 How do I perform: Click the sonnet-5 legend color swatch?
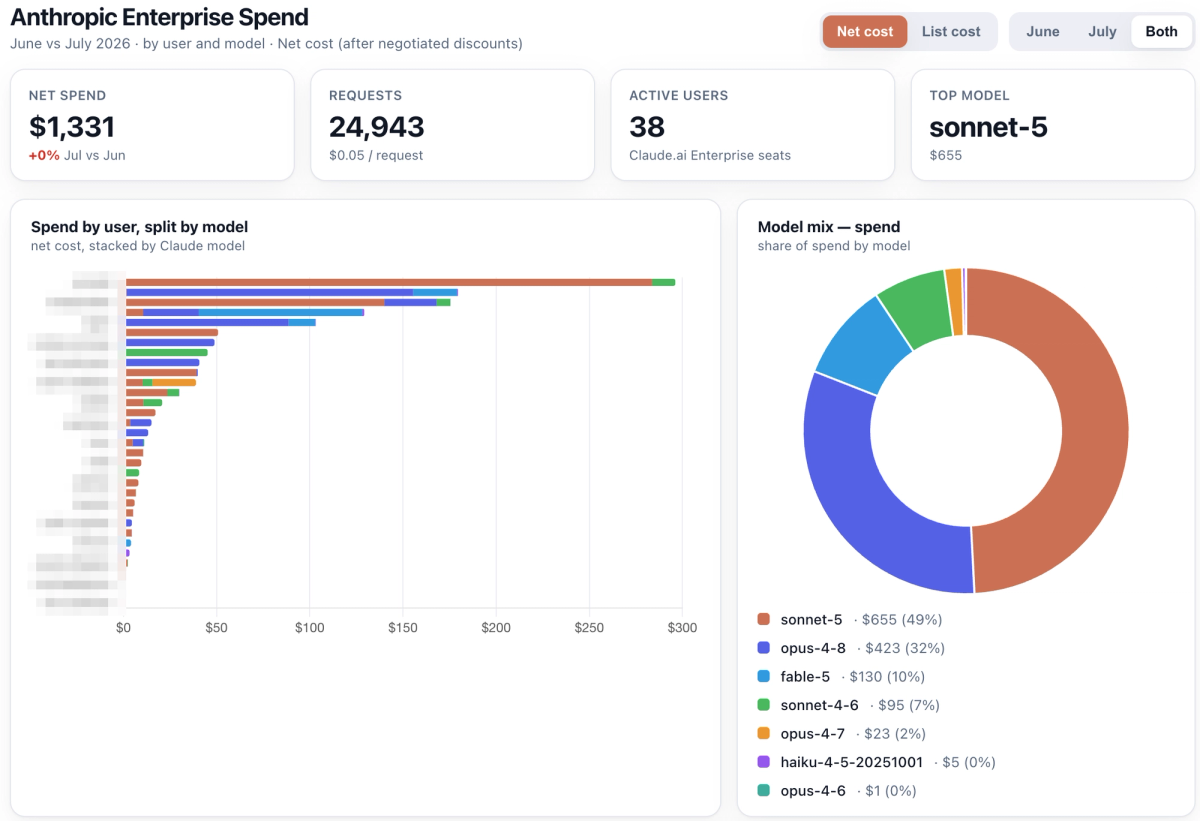pos(764,620)
